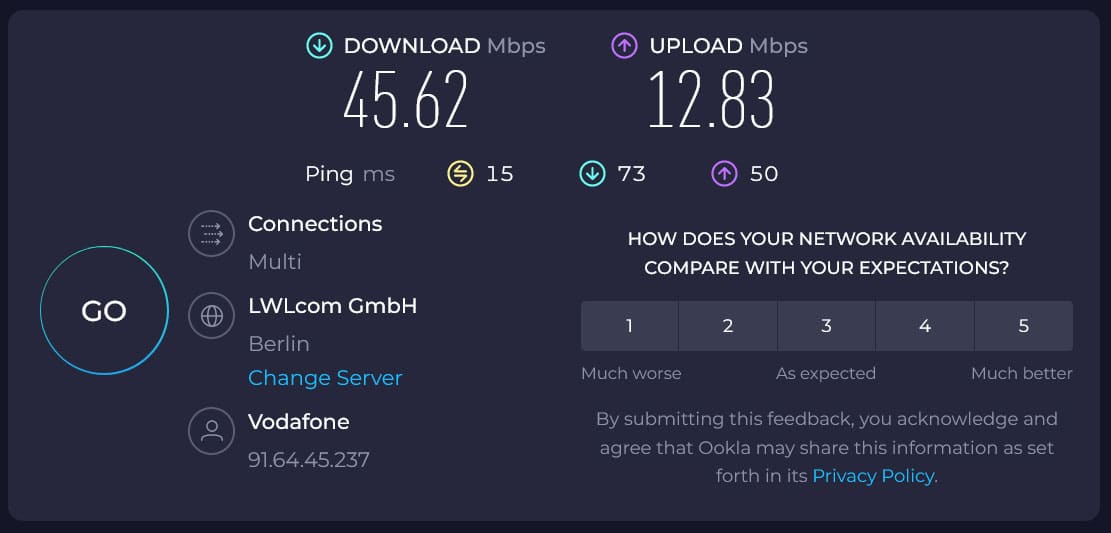
Task: Rate network availability as 2
Action: click(728, 326)
